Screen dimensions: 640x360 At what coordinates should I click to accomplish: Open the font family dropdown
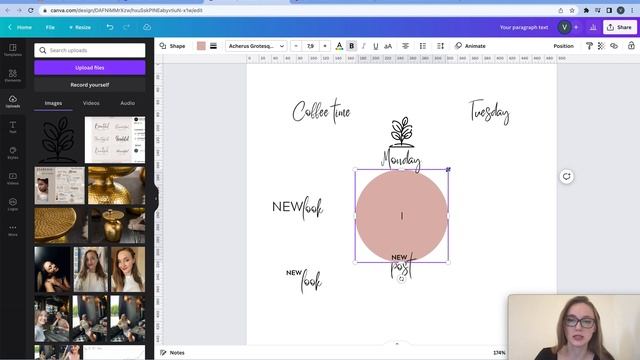(x=256, y=46)
